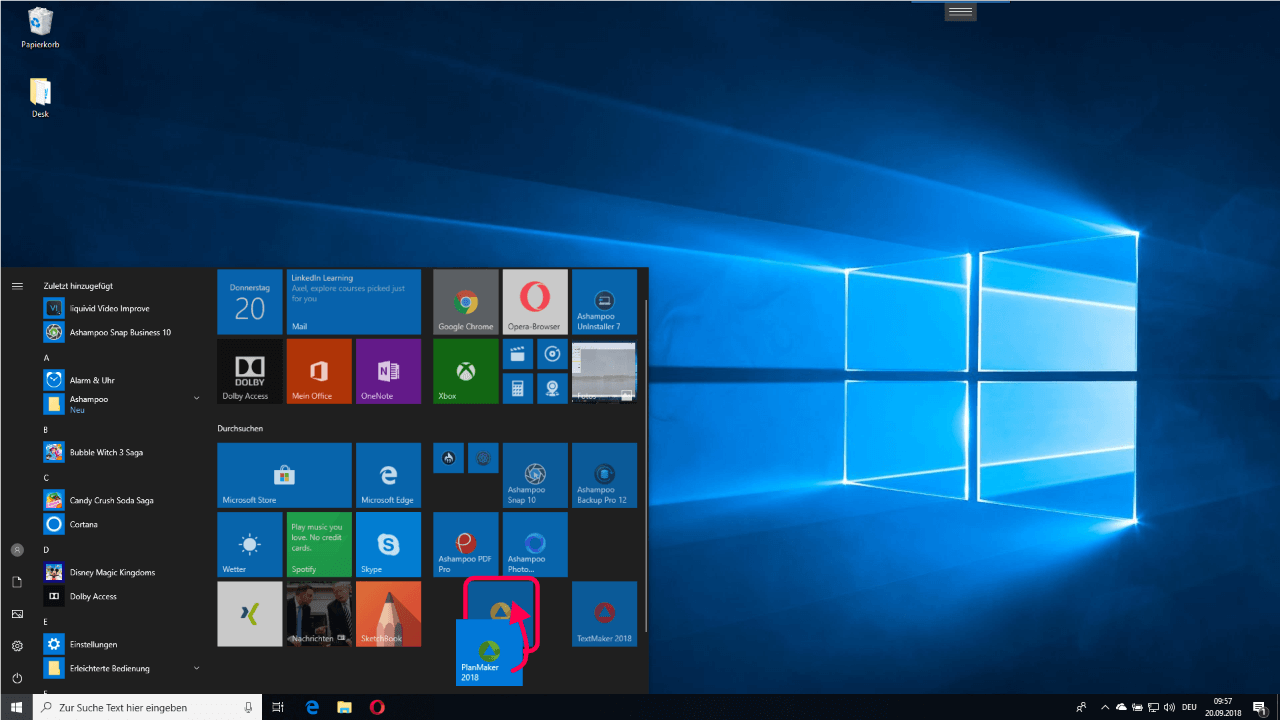Screen dimensions: 1280x720
Task: Launch the Skype tile
Action: tap(388, 544)
